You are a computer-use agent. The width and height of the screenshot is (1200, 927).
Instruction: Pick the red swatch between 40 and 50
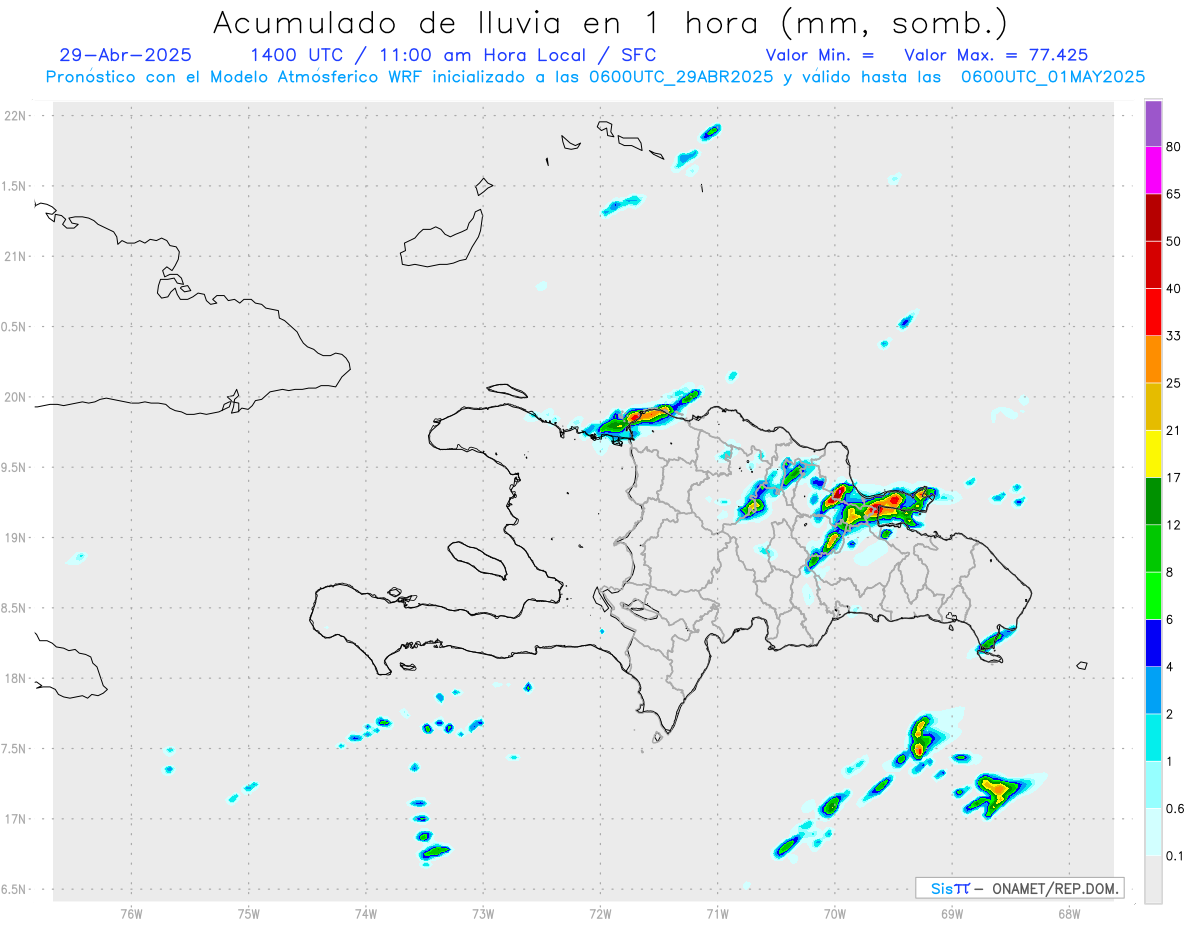pyautogui.click(x=1153, y=265)
